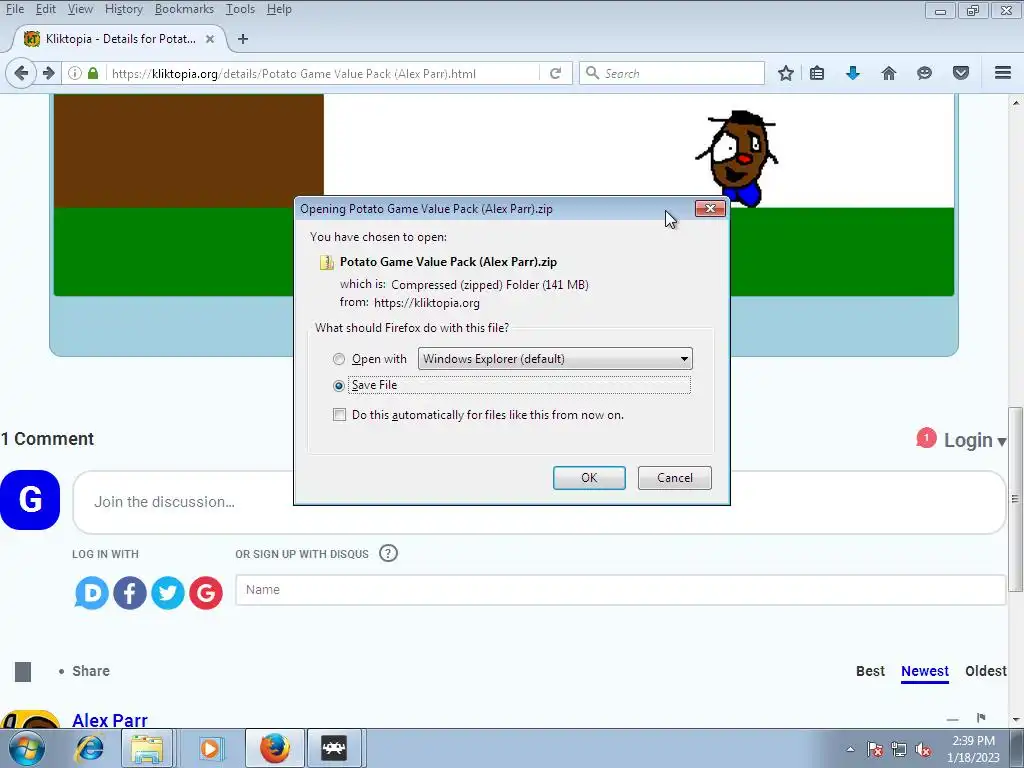Select the Open with radio button
1024x768 pixels.
[x=339, y=359]
